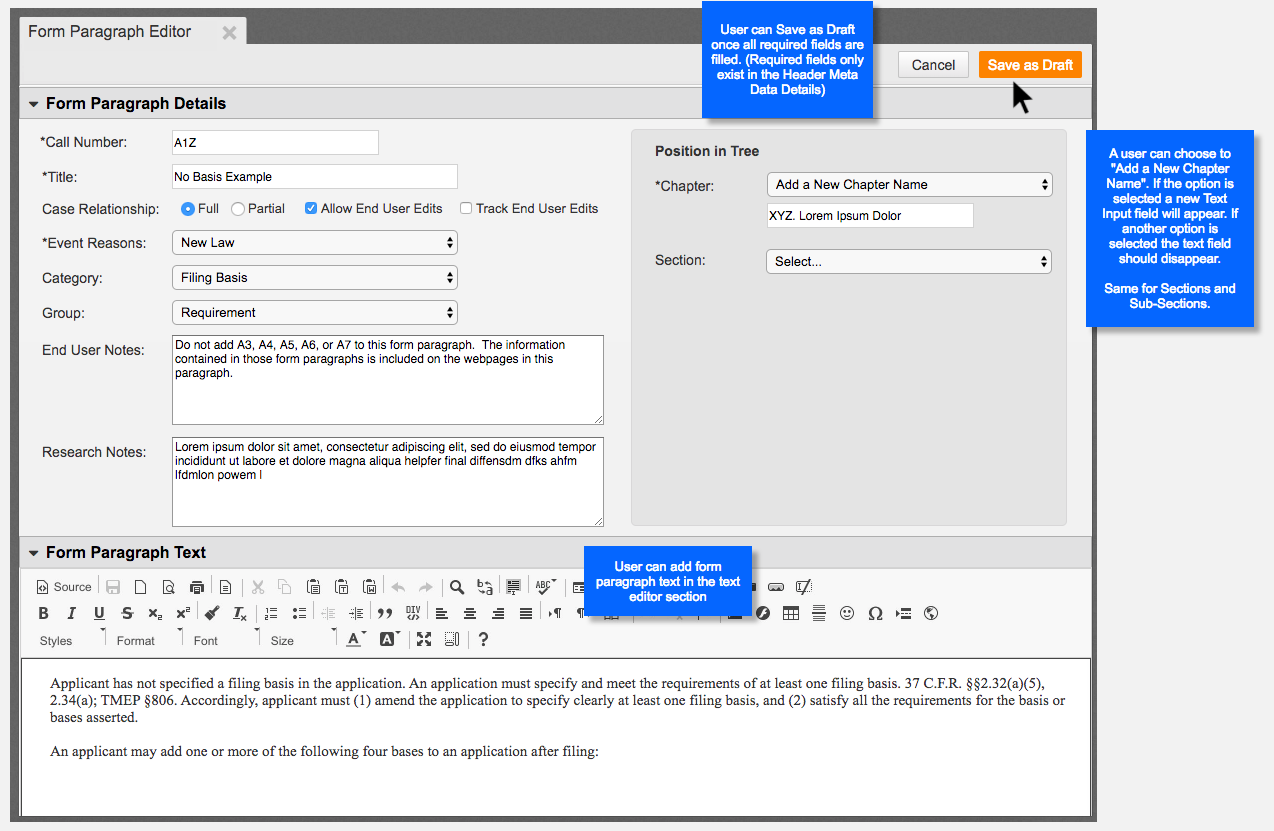Click the Show Blocks icon
The width and height of the screenshot is (1274, 831).
[452, 639]
